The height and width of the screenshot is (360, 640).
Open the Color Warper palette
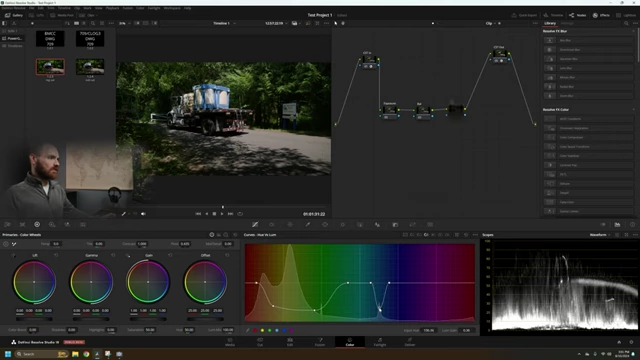coord(290,224)
